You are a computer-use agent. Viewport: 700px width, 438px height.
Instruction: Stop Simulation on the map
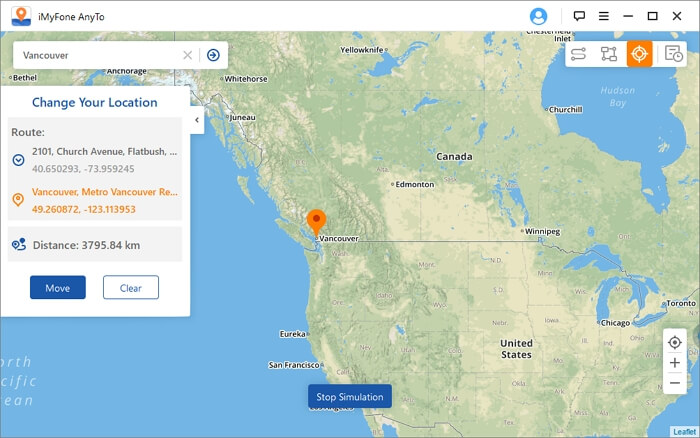(350, 396)
